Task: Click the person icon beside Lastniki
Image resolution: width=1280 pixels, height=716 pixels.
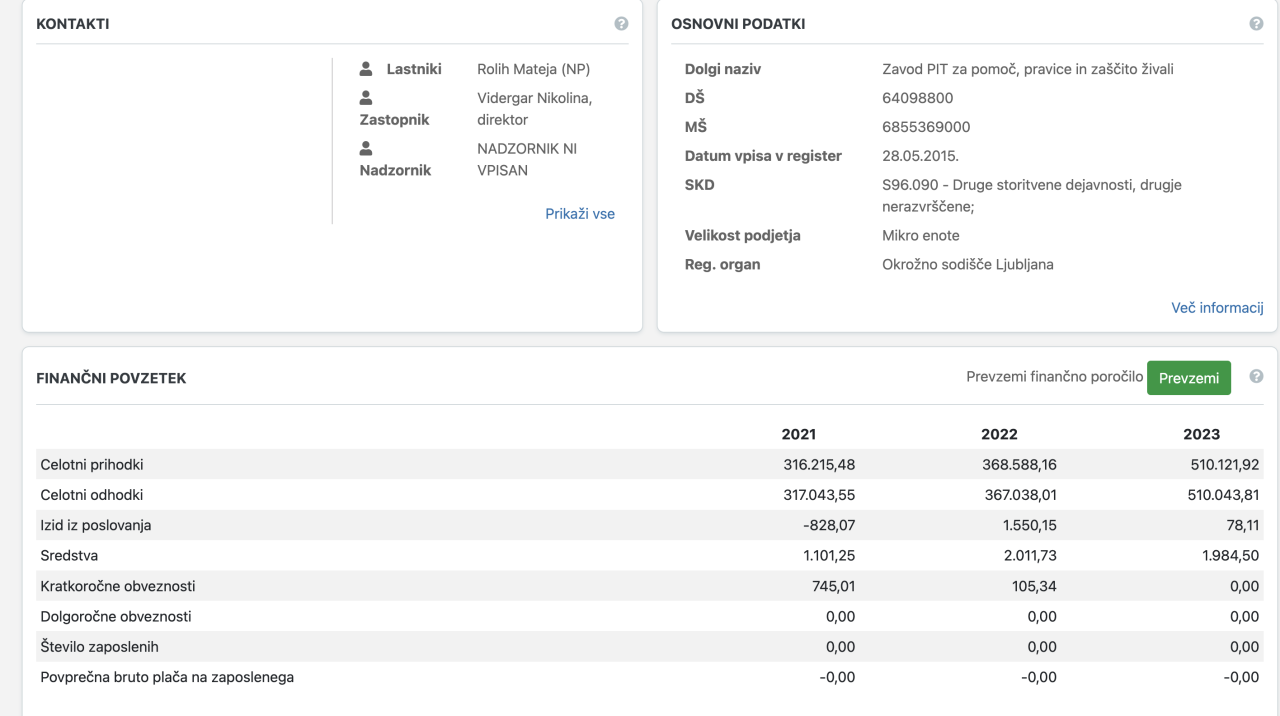Action: tap(366, 69)
